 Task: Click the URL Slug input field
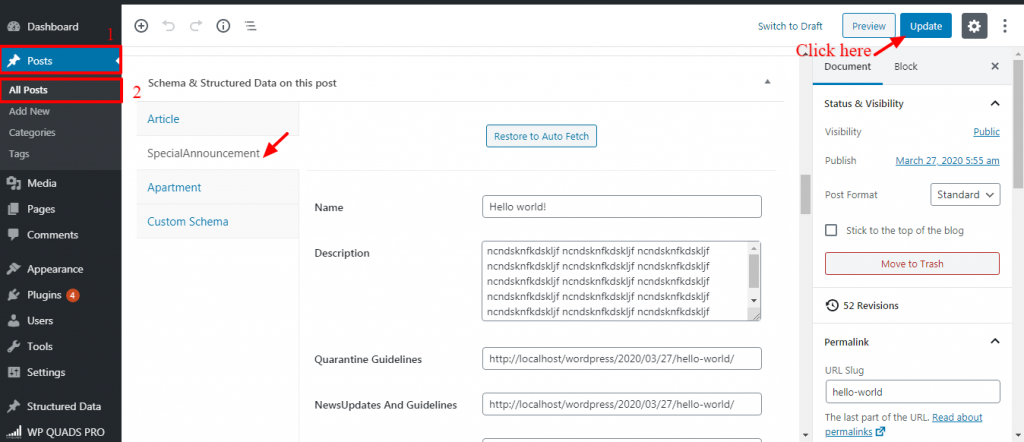pos(913,392)
